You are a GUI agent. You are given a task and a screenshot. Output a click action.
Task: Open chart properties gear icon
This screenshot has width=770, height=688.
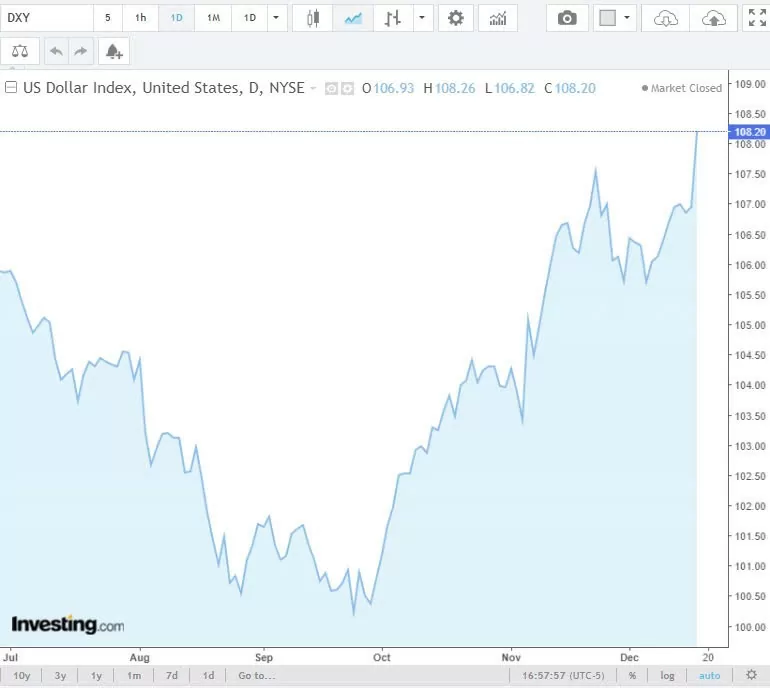(456, 18)
